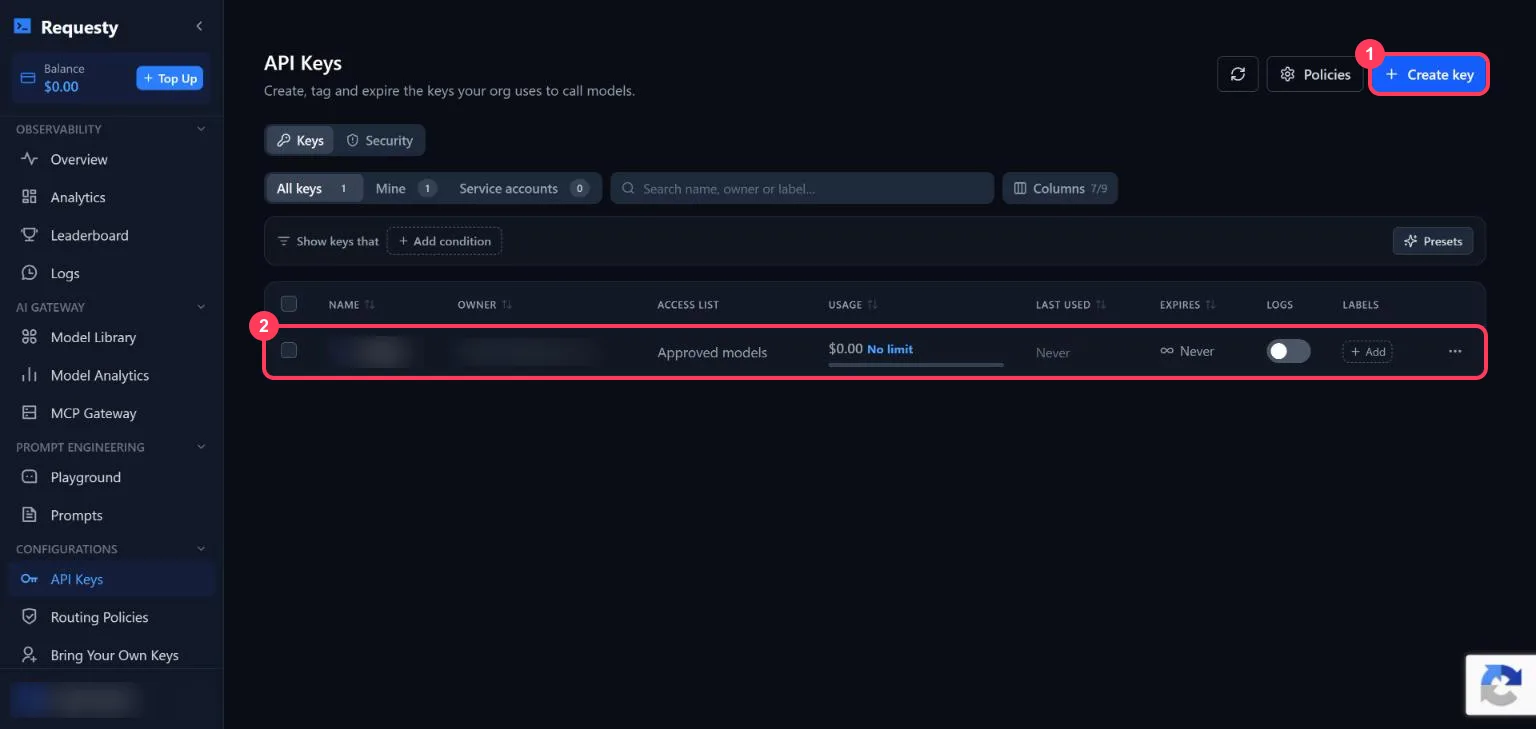1536x729 pixels.
Task: Select the Mine filter
Action: (x=405, y=188)
